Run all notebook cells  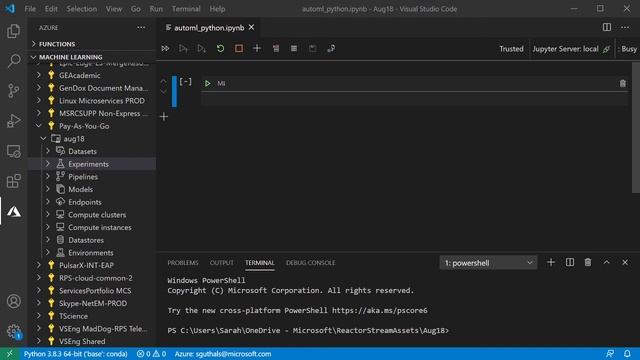165,49
